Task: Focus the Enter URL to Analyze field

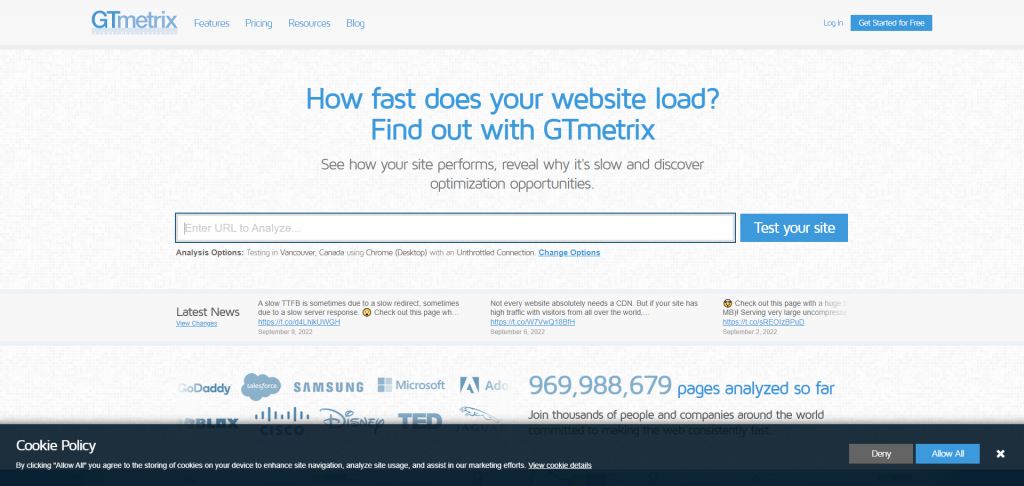Action: (456, 228)
